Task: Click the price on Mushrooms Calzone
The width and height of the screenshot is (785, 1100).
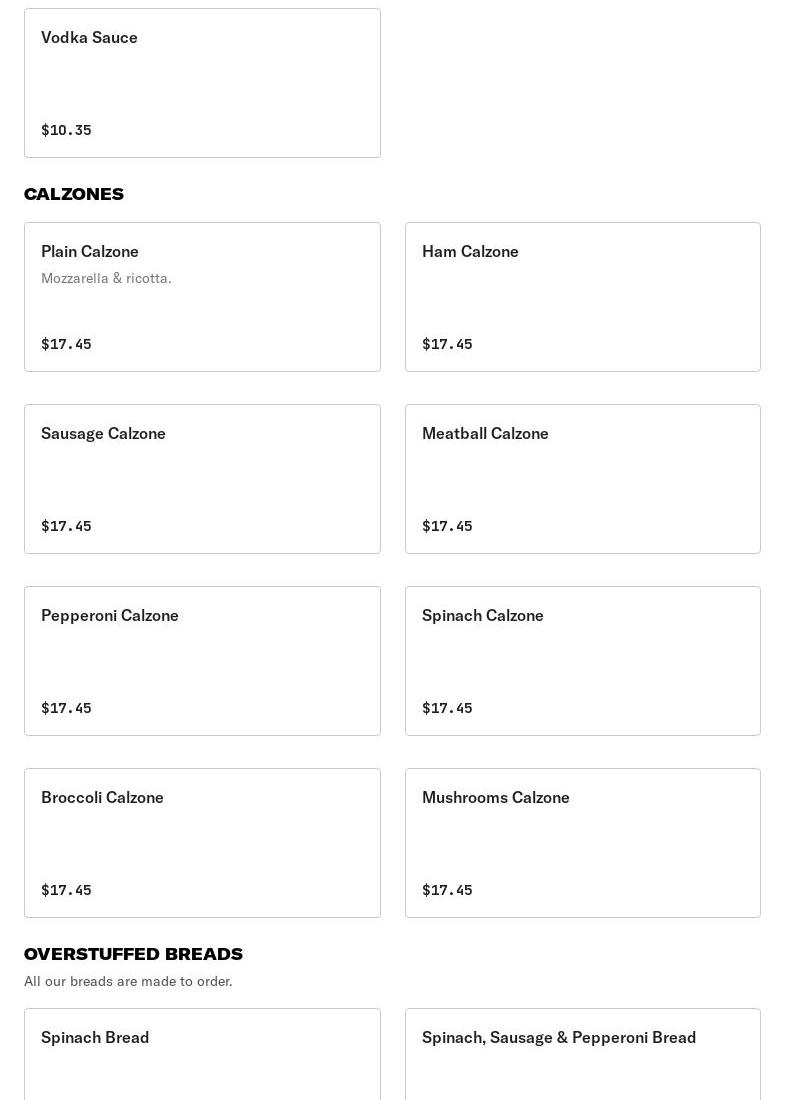Action: (447, 890)
